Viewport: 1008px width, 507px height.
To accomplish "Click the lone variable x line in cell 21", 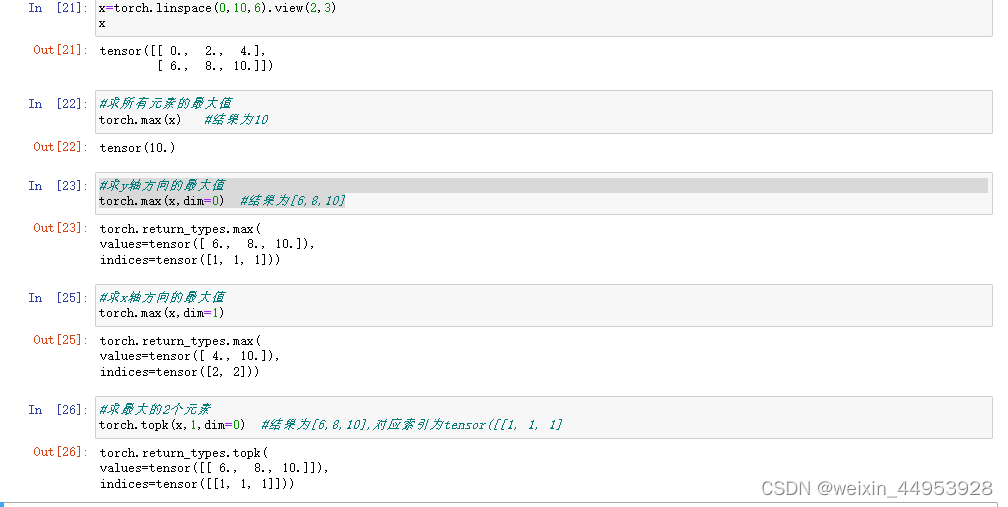I will 102,24.
